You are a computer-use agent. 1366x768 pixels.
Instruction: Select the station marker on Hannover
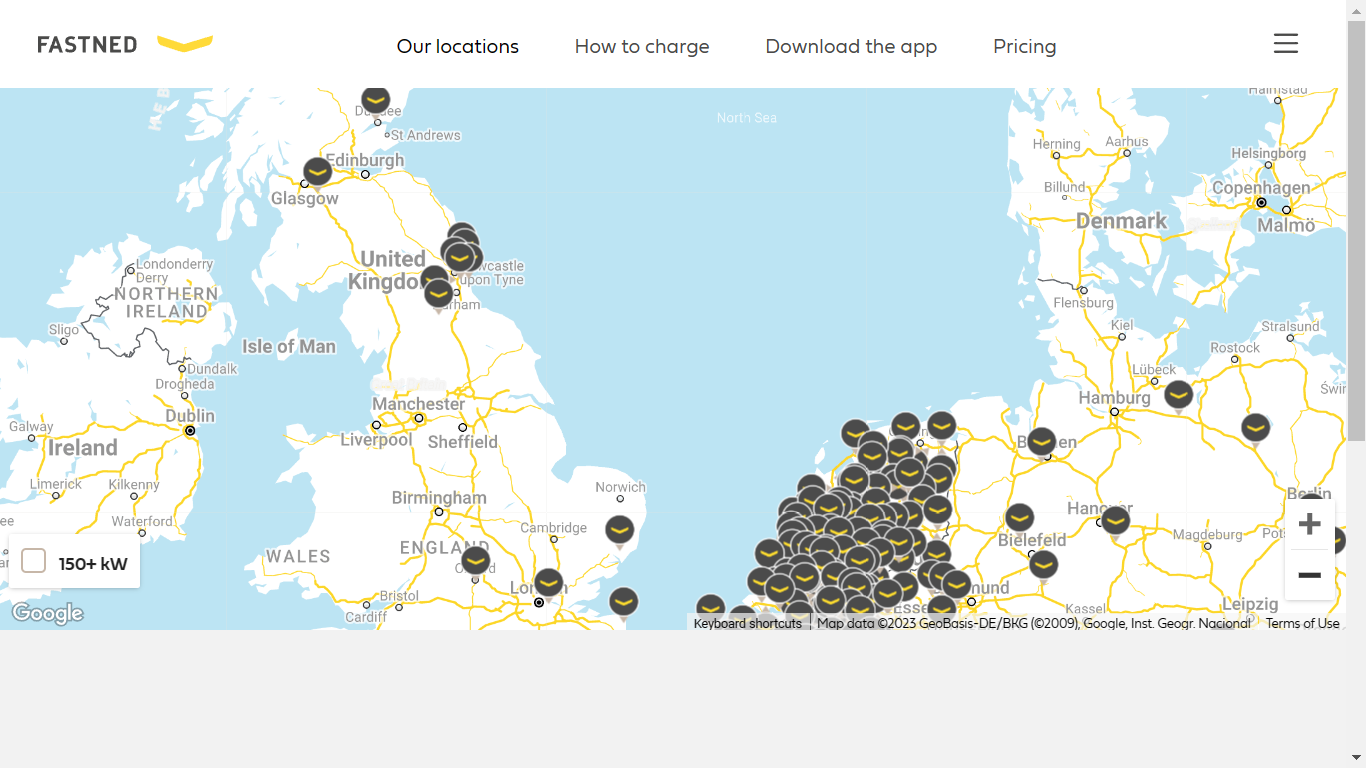click(1115, 523)
